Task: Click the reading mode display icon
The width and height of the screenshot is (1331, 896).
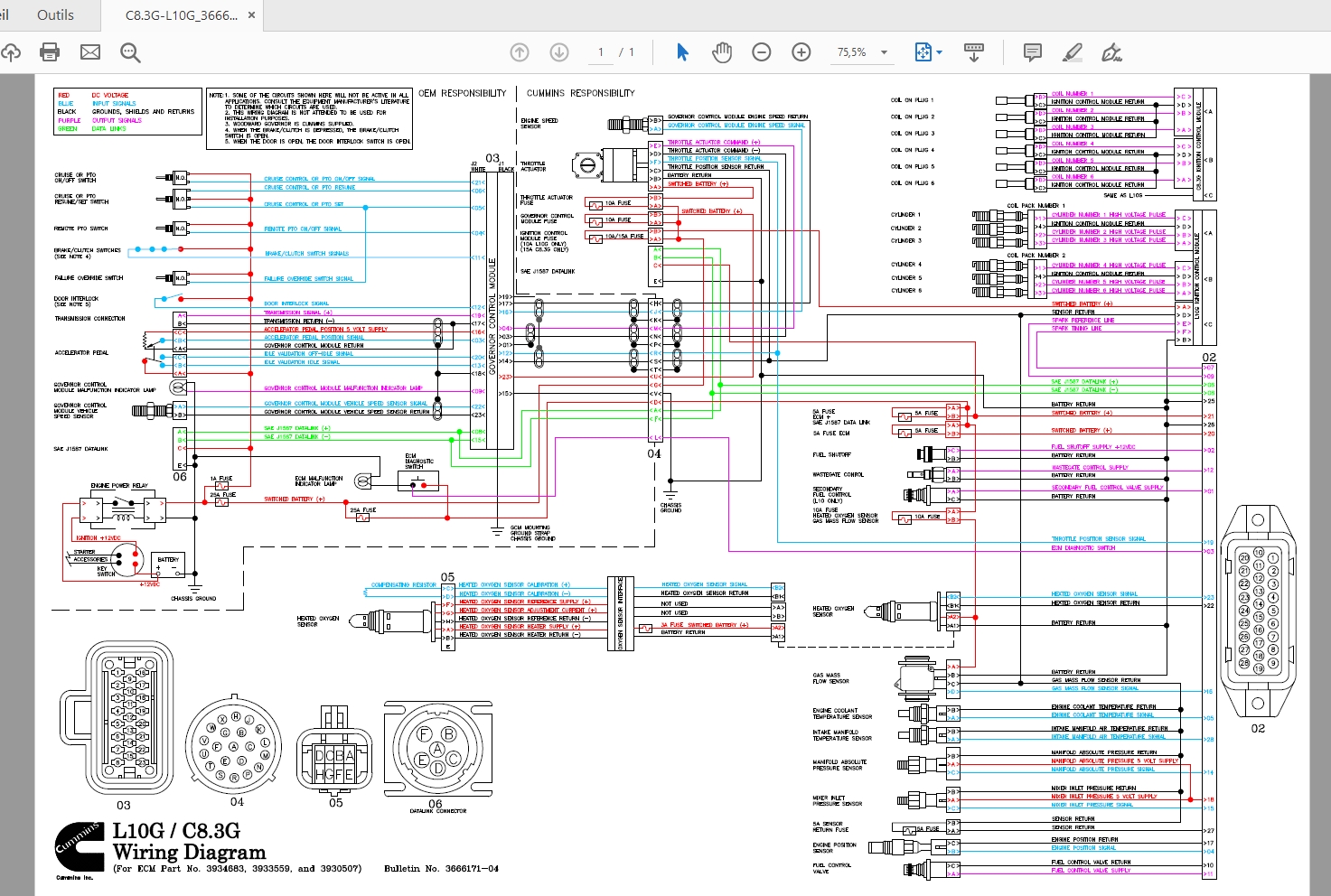Action: [974, 51]
